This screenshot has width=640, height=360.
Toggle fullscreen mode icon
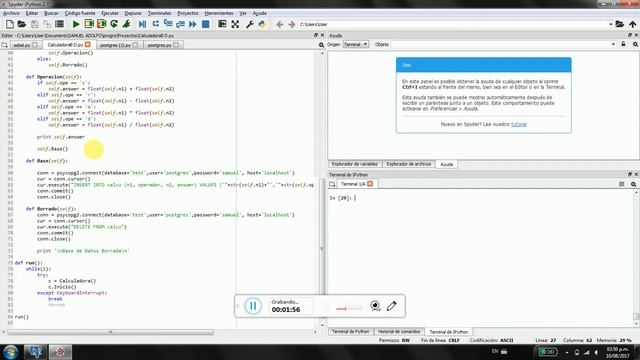(235, 24)
